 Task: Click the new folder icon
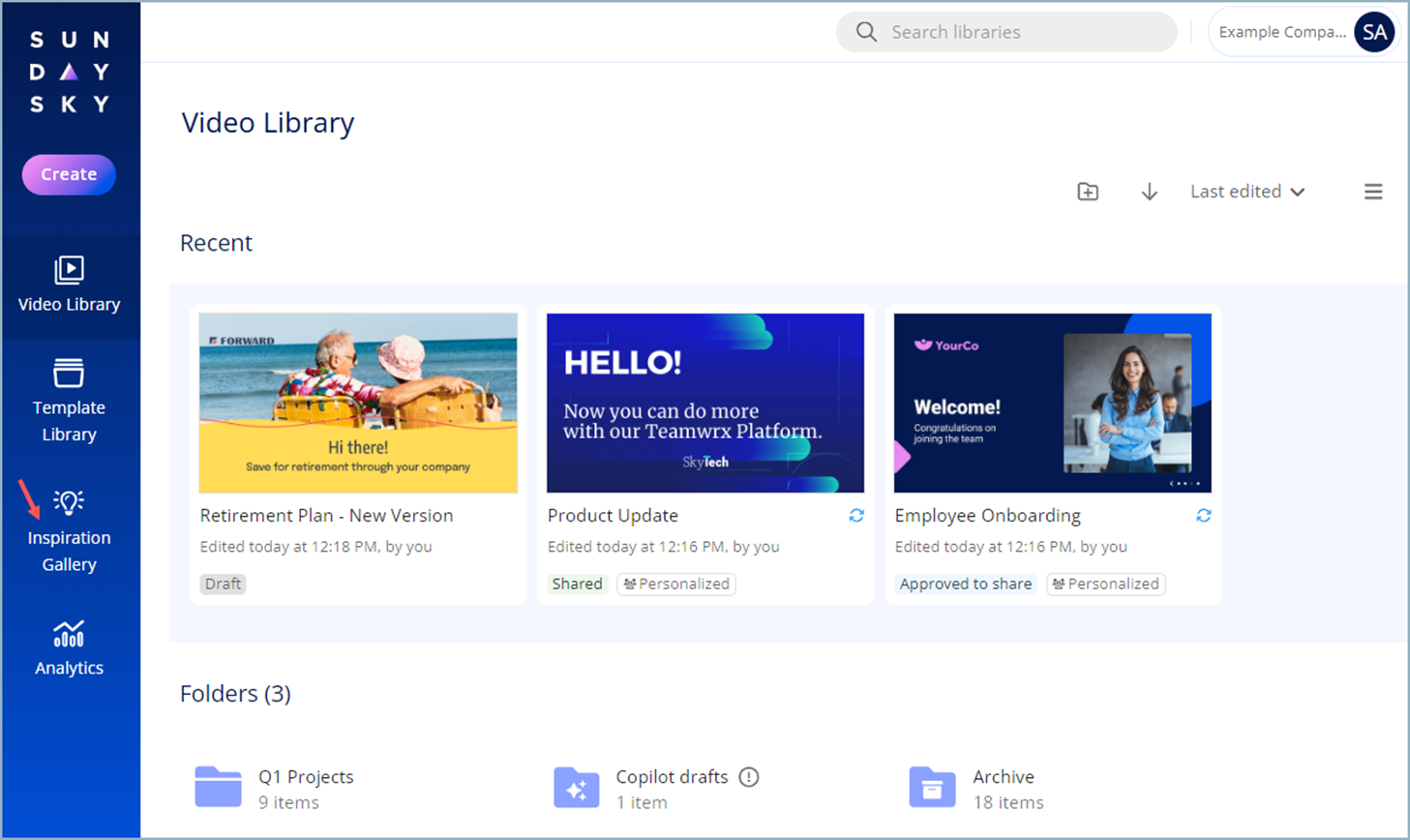click(1088, 192)
